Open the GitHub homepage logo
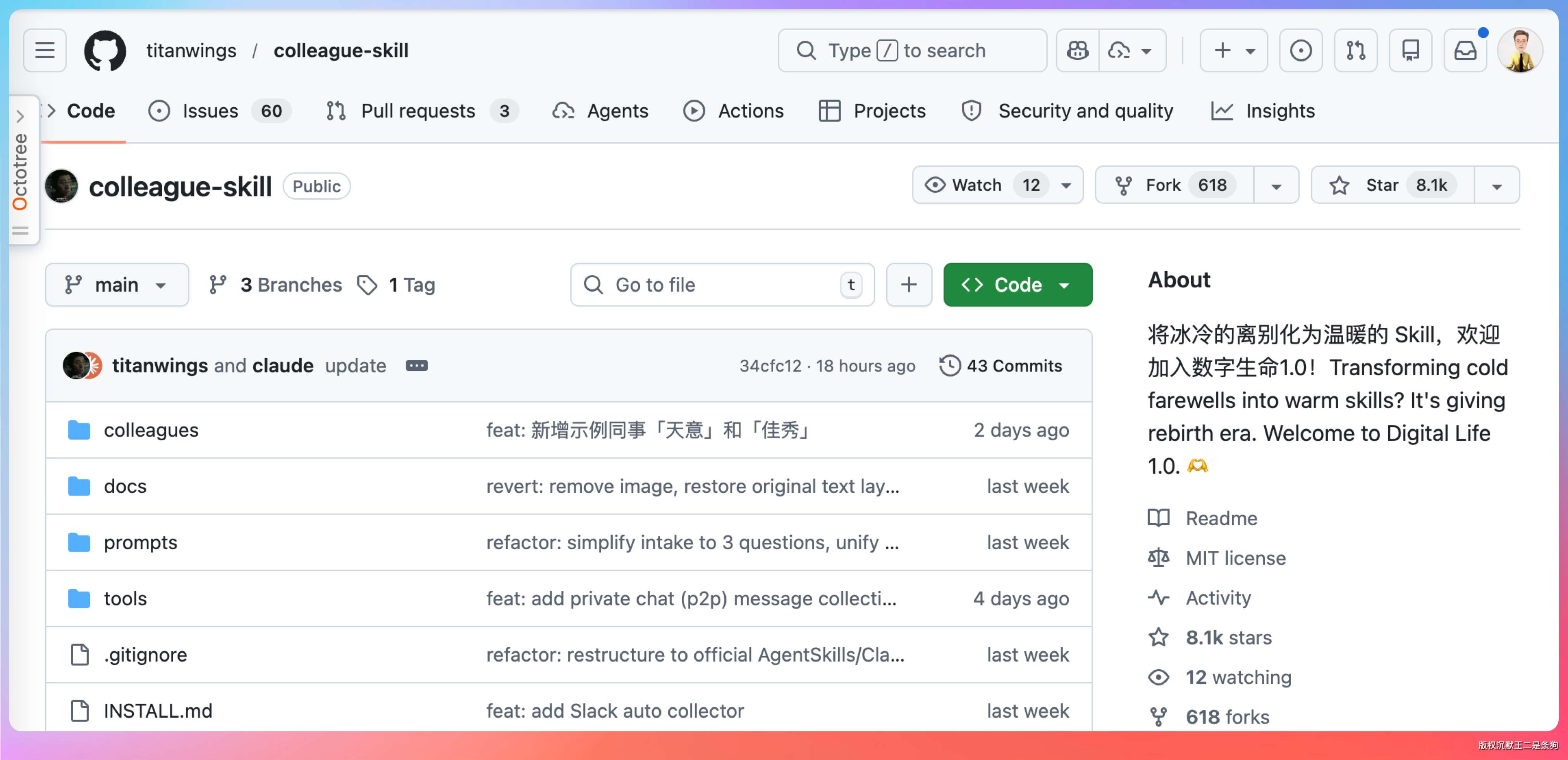This screenshot has width=1568, height=760. click(x=105, y=50)
